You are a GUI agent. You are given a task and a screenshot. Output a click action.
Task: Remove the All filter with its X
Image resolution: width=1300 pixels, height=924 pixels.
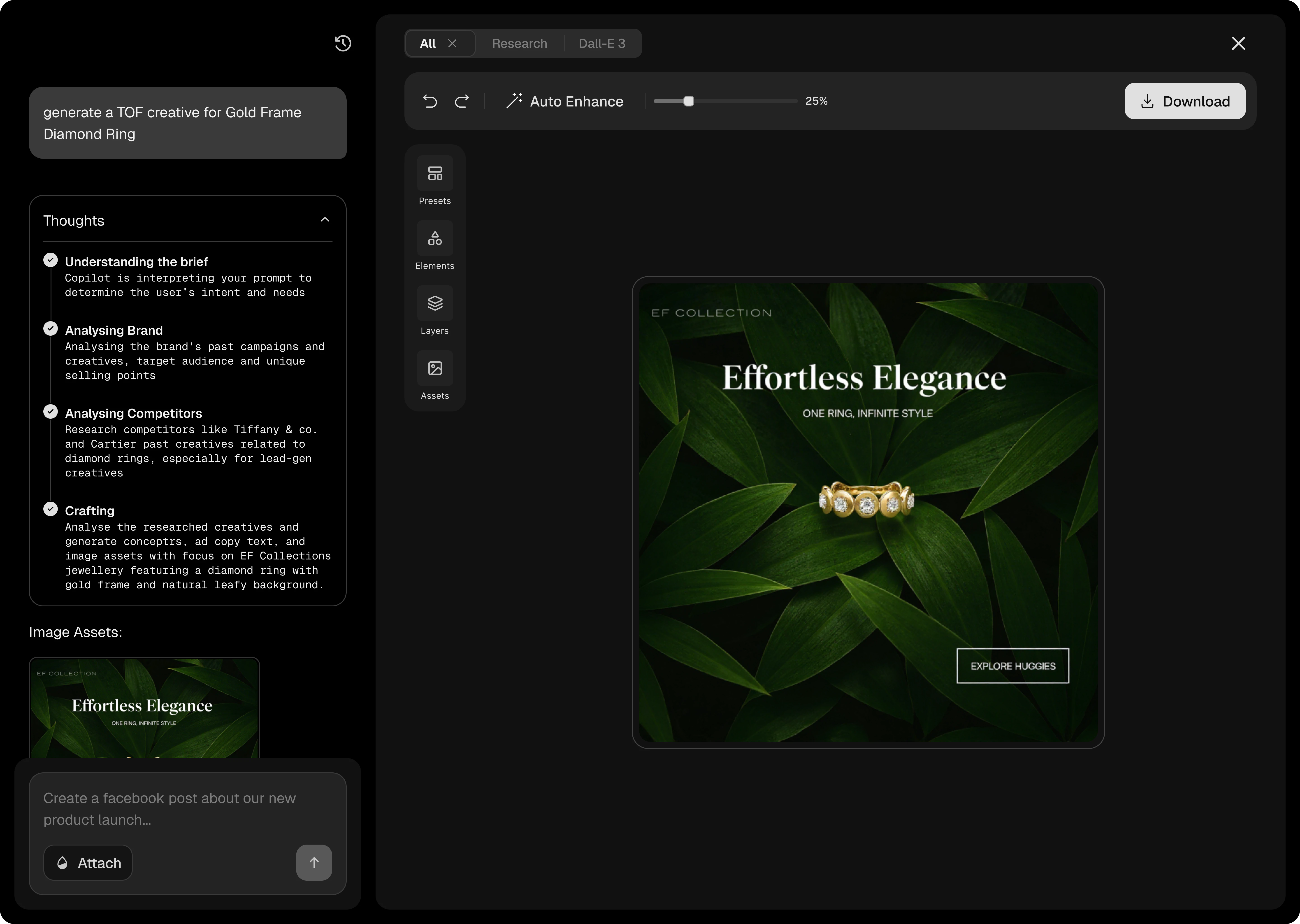coord(453,43)
